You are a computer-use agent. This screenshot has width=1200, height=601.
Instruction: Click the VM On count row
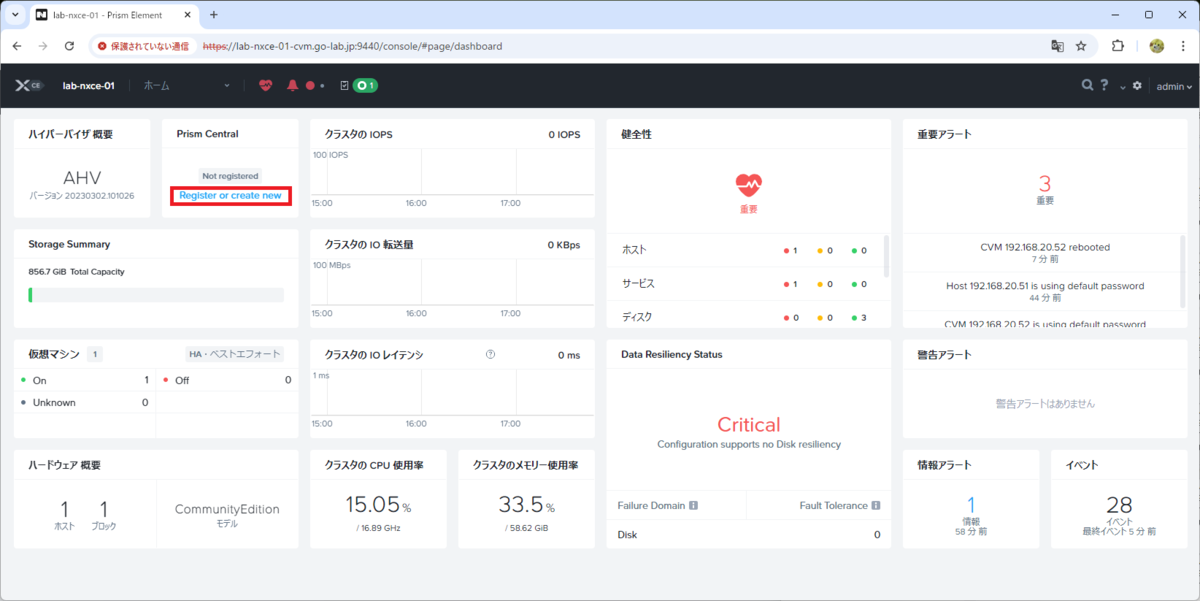pyautogui.click(x=85, y=380)
